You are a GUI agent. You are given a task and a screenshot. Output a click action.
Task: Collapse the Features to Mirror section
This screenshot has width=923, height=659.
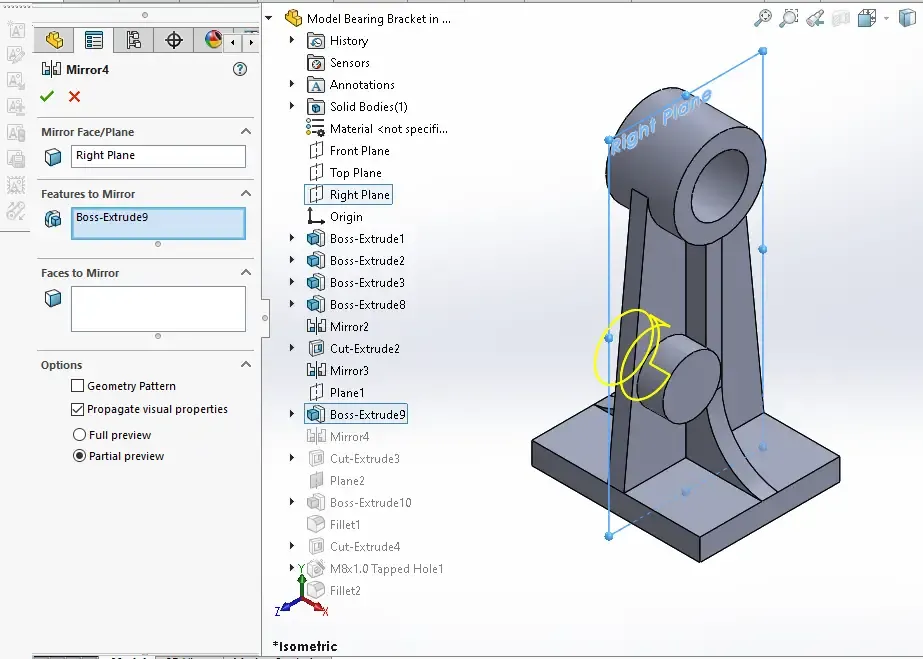(246, 194)
